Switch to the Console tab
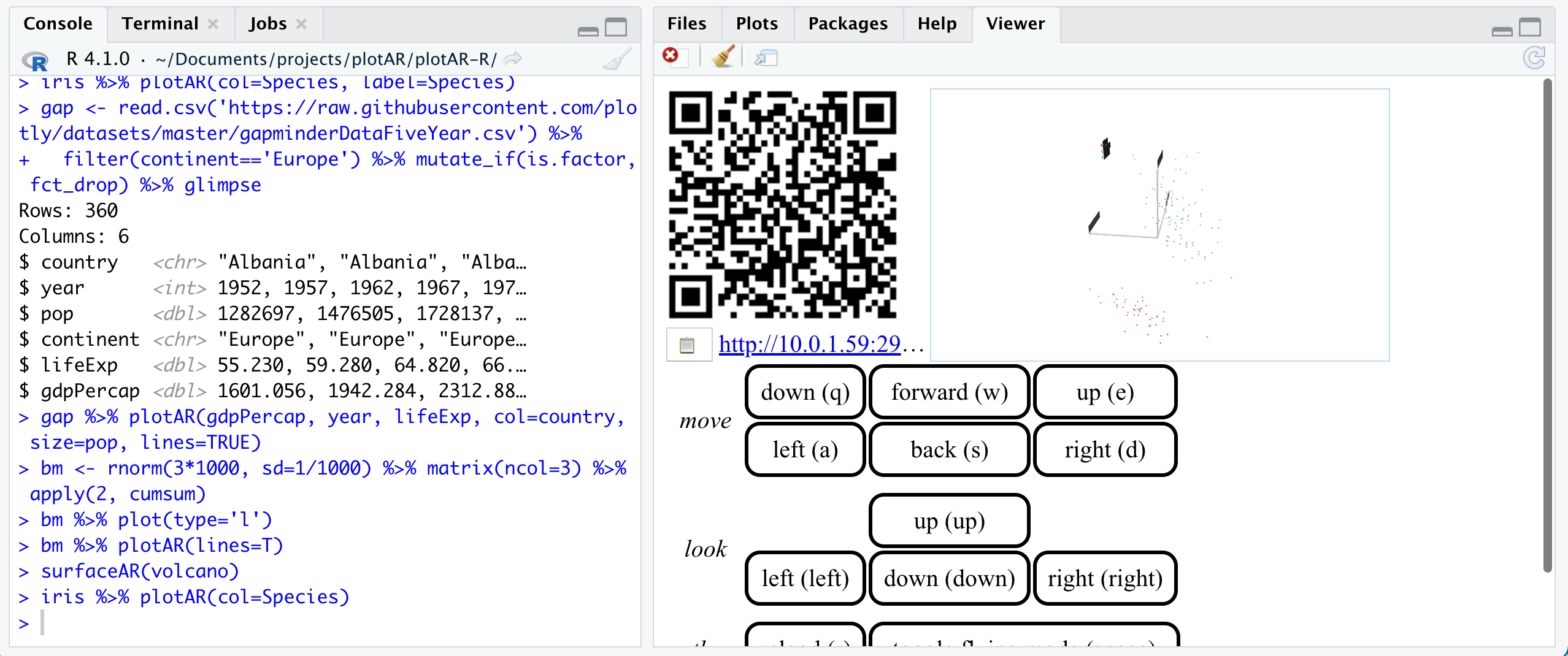The width and height of the screenshot is (1568, 656). click(58, 24)
